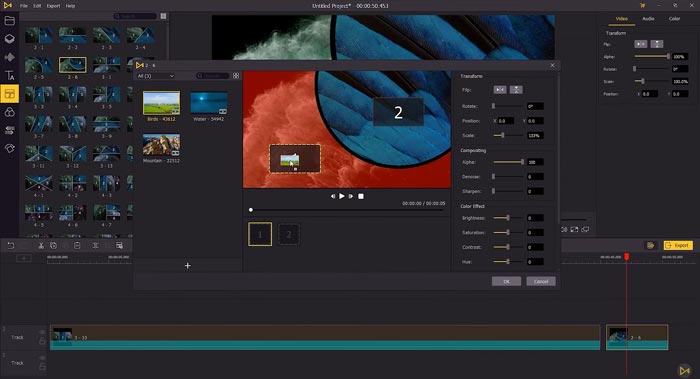Click the dialog Rotate value field
700x379 pixels.
click(x=535, y=106)
